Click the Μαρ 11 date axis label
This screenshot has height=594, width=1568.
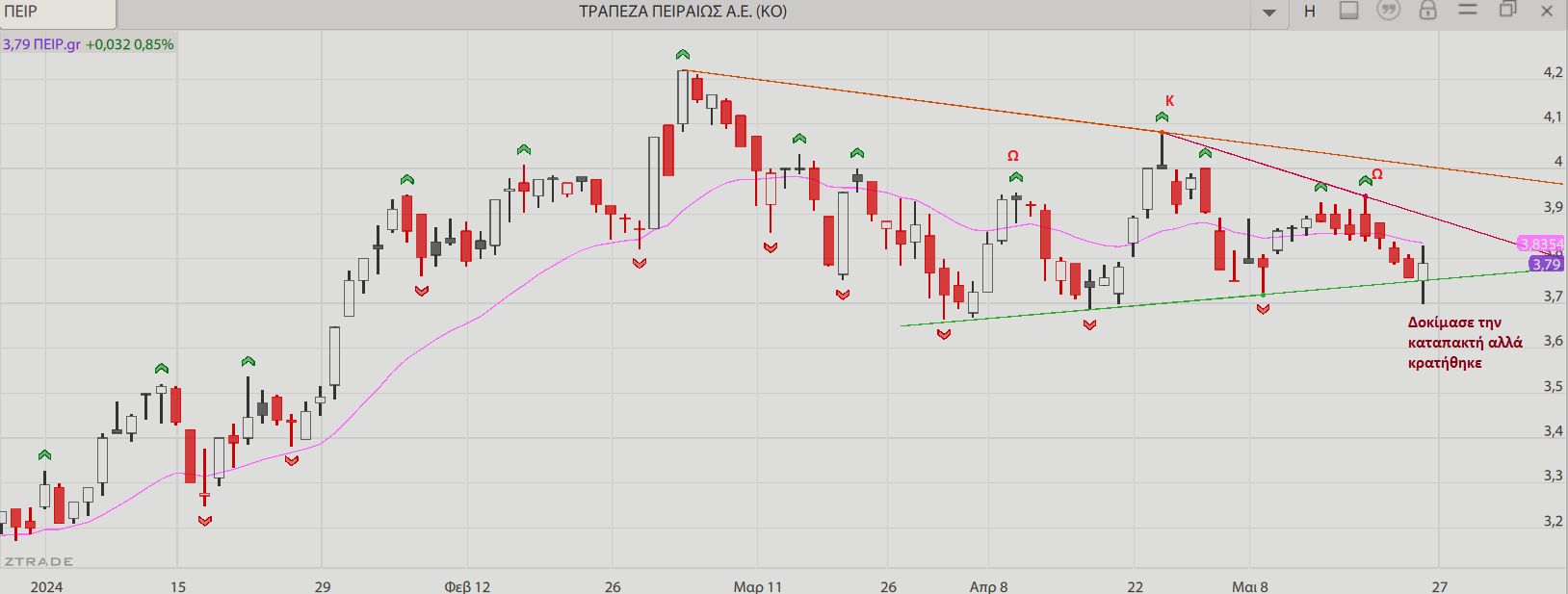coord(758,586)
